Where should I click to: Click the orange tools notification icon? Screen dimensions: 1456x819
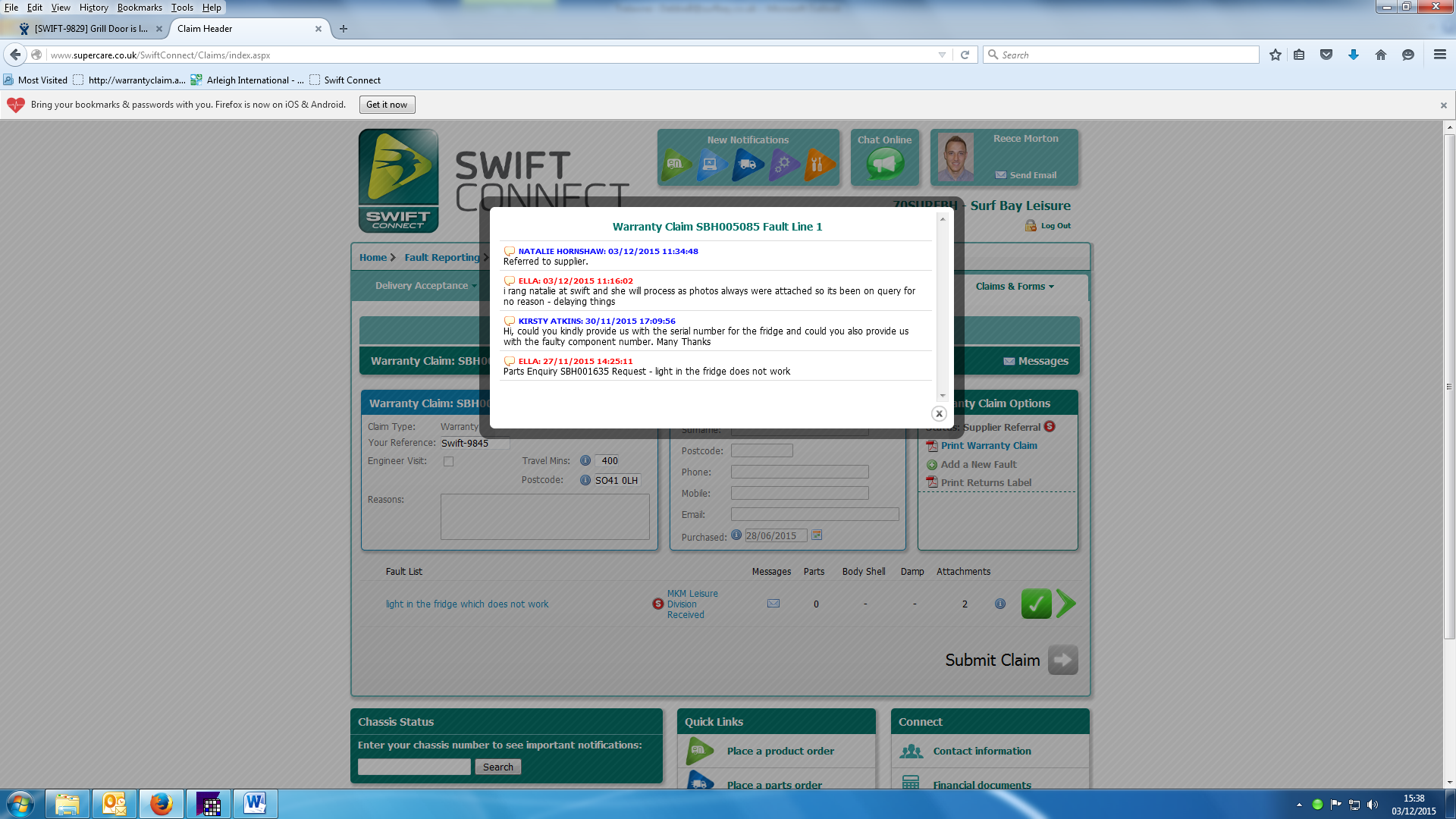tap(818, 163)
